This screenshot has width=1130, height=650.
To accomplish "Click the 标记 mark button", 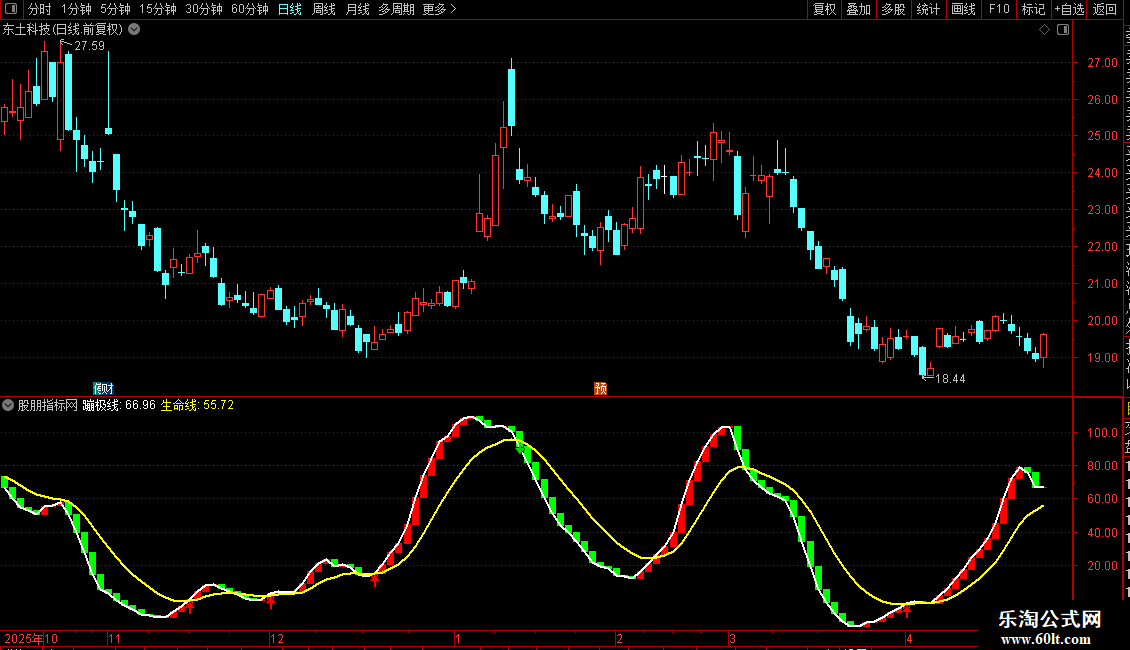I will pyautogui.click(x=1033, y=9).
